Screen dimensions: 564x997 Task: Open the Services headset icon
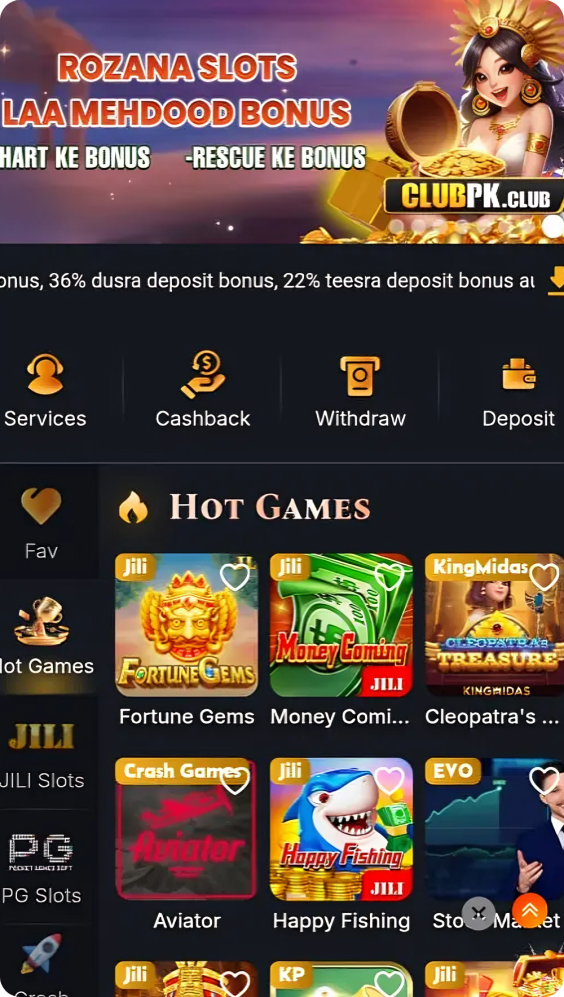(x=45, y=374)
